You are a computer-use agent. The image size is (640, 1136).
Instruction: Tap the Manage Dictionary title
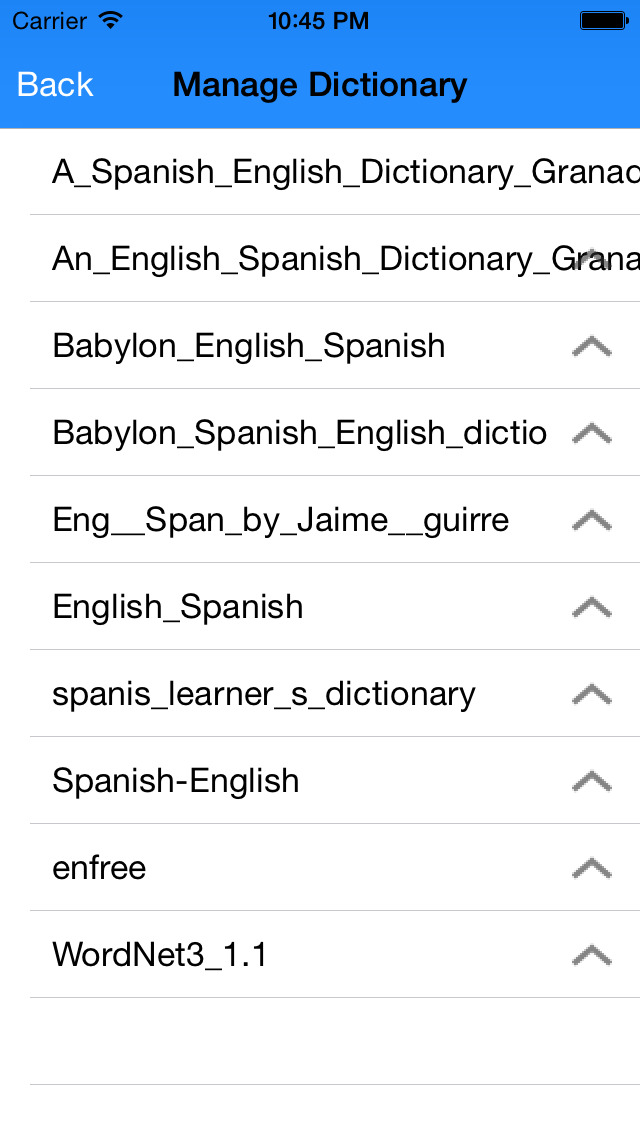click(319, 85)
